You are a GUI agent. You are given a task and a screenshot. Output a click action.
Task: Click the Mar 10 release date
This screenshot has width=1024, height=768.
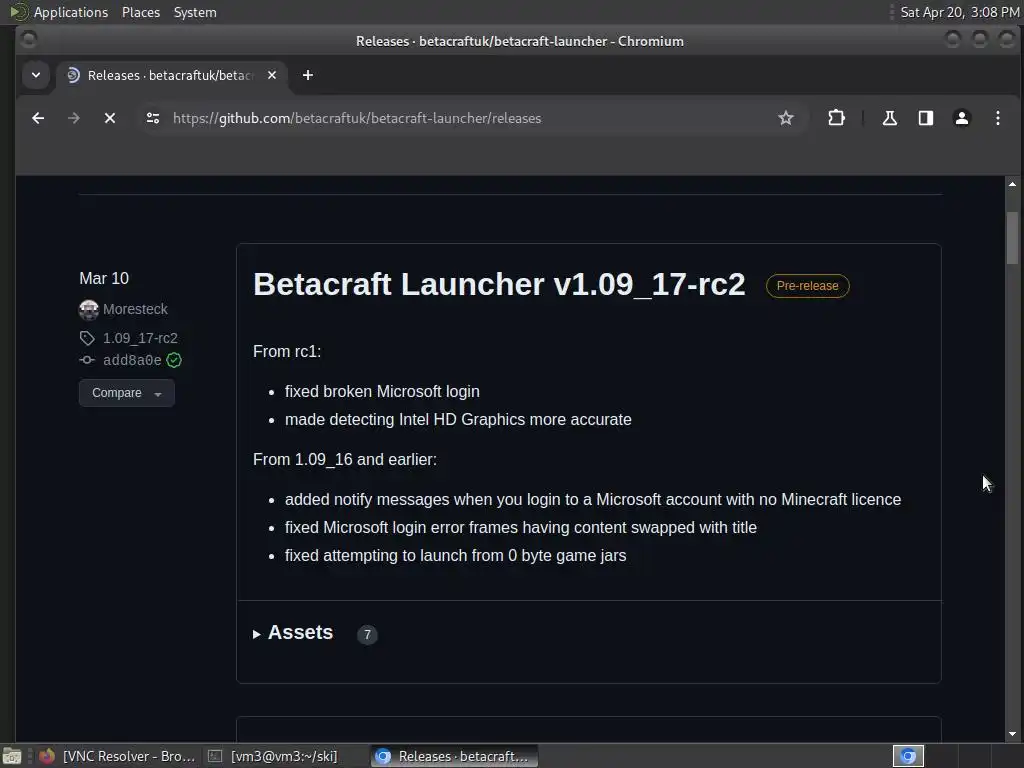pos(104,278)
